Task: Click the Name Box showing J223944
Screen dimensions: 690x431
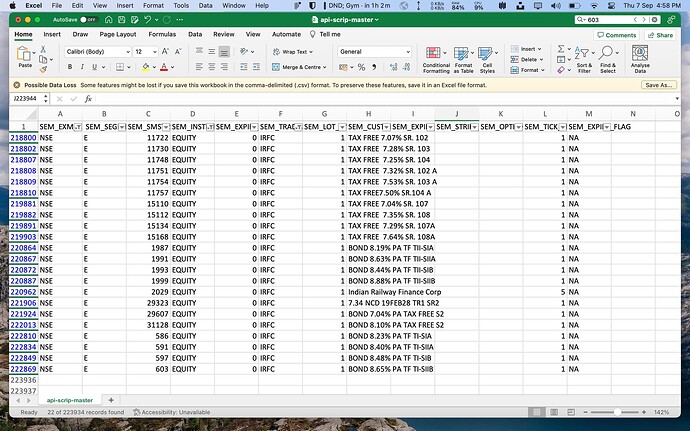Action: coord(27,99)
